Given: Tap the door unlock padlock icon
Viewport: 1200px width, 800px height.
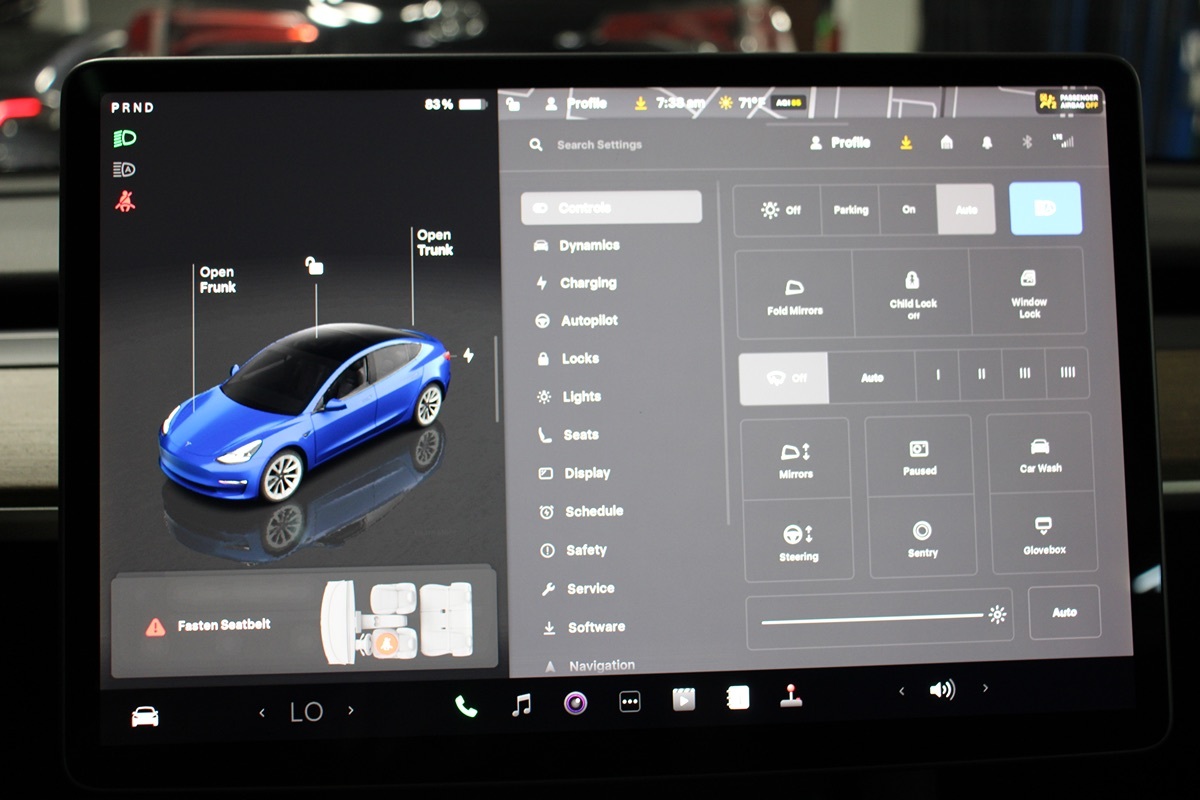Looking at the screenshot, I should 314,265.
